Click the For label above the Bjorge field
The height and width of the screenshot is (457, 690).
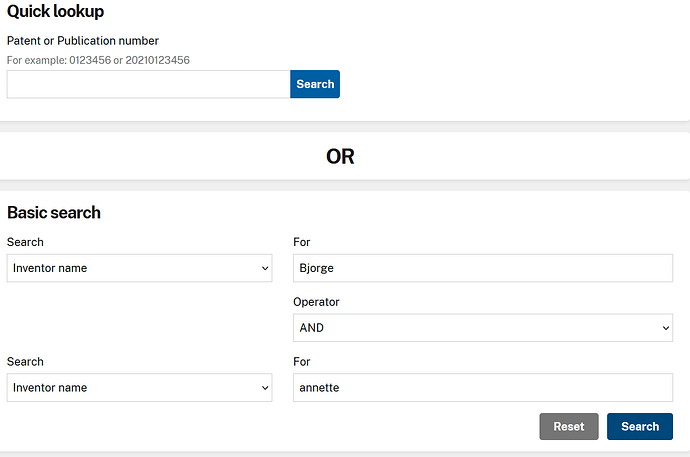[x=302, y=242]
